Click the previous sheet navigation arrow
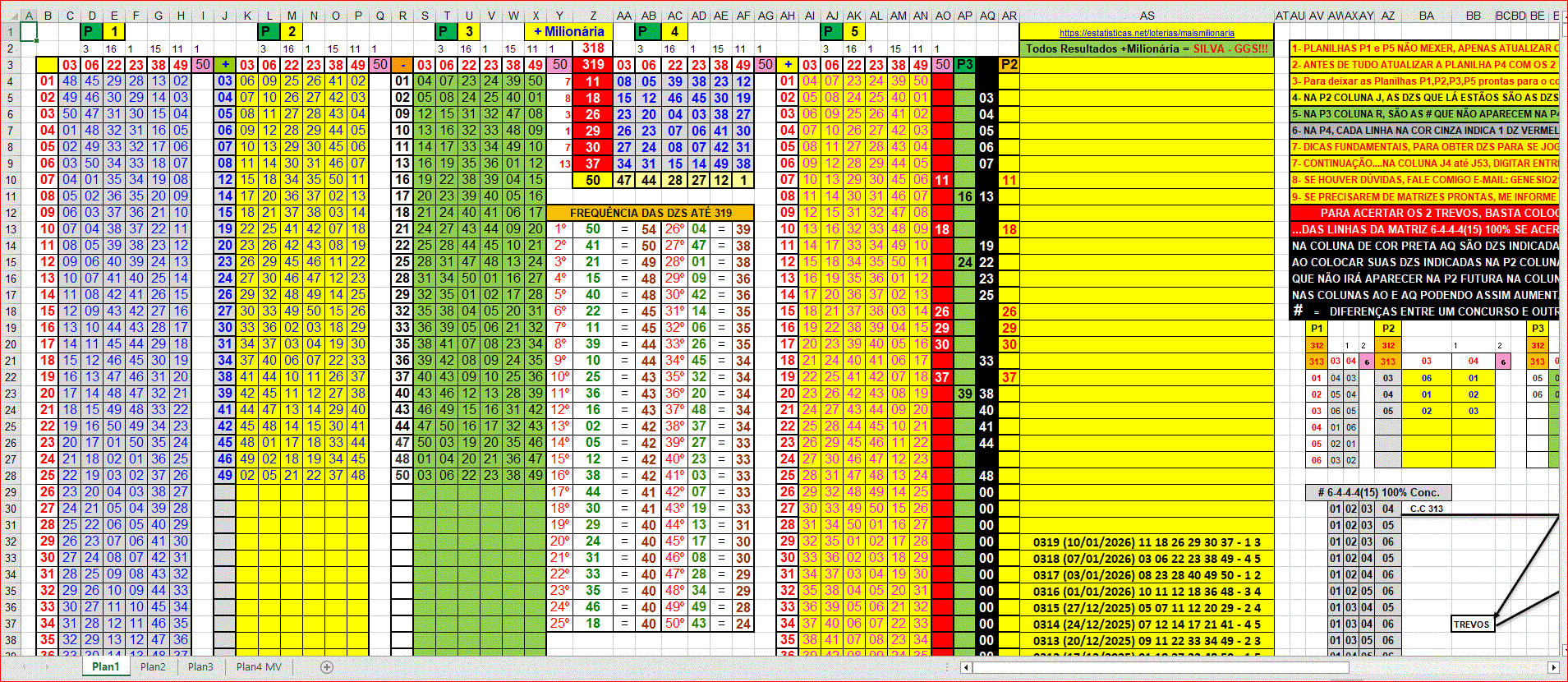This screenshot has height=682, width=1568. pyautogui.click(x=24, y=667)
